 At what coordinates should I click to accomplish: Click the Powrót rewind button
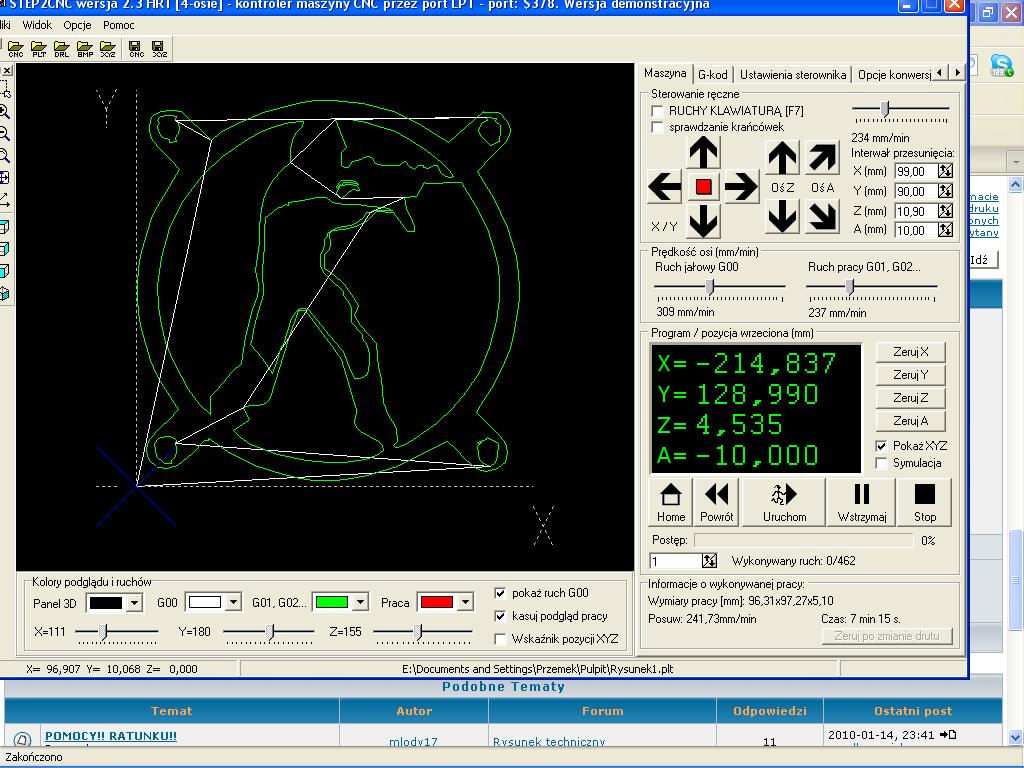tap(716, 502)
